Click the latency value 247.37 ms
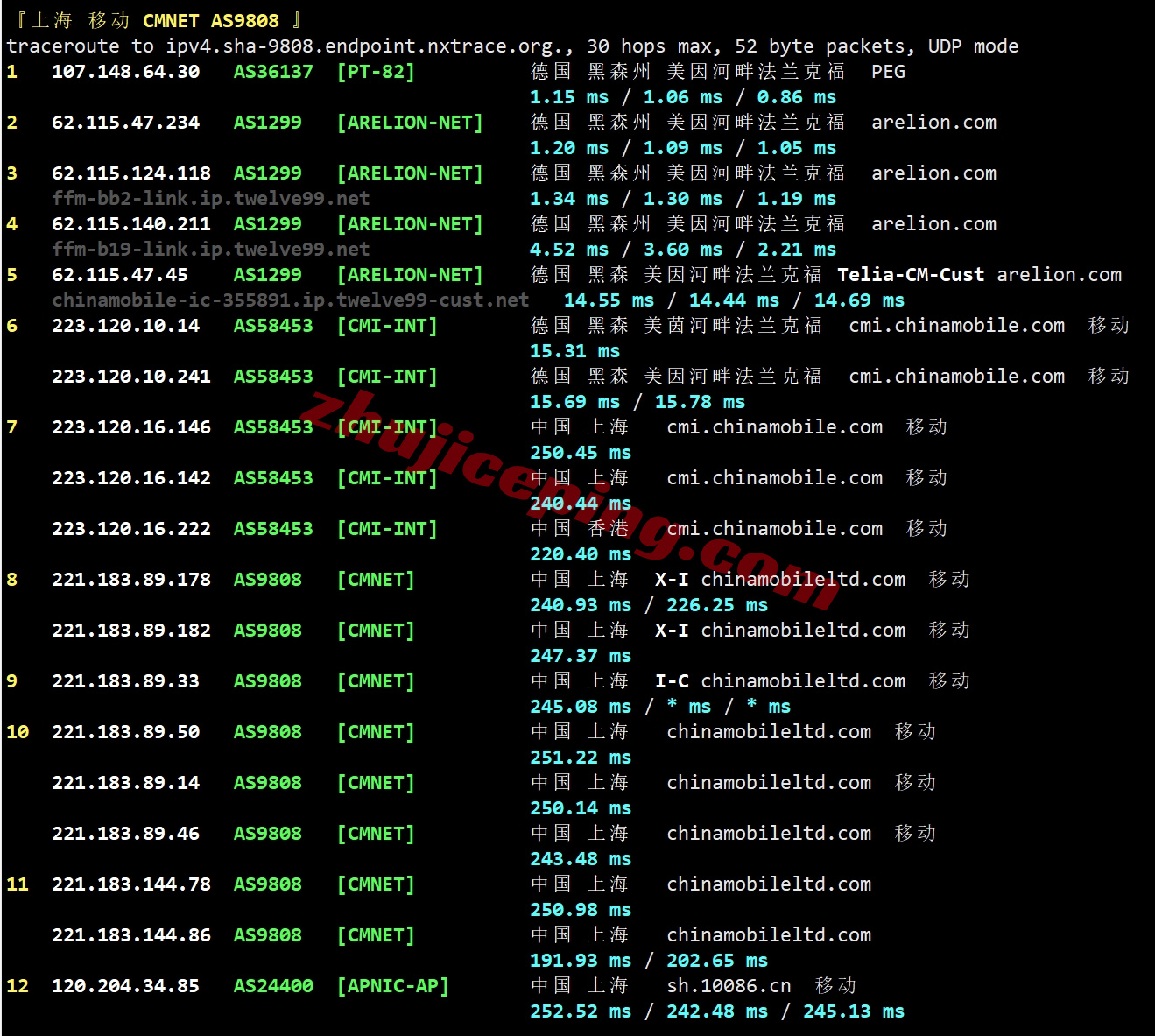Screen dimensions: 1155x1036 (x=581, y=656)
